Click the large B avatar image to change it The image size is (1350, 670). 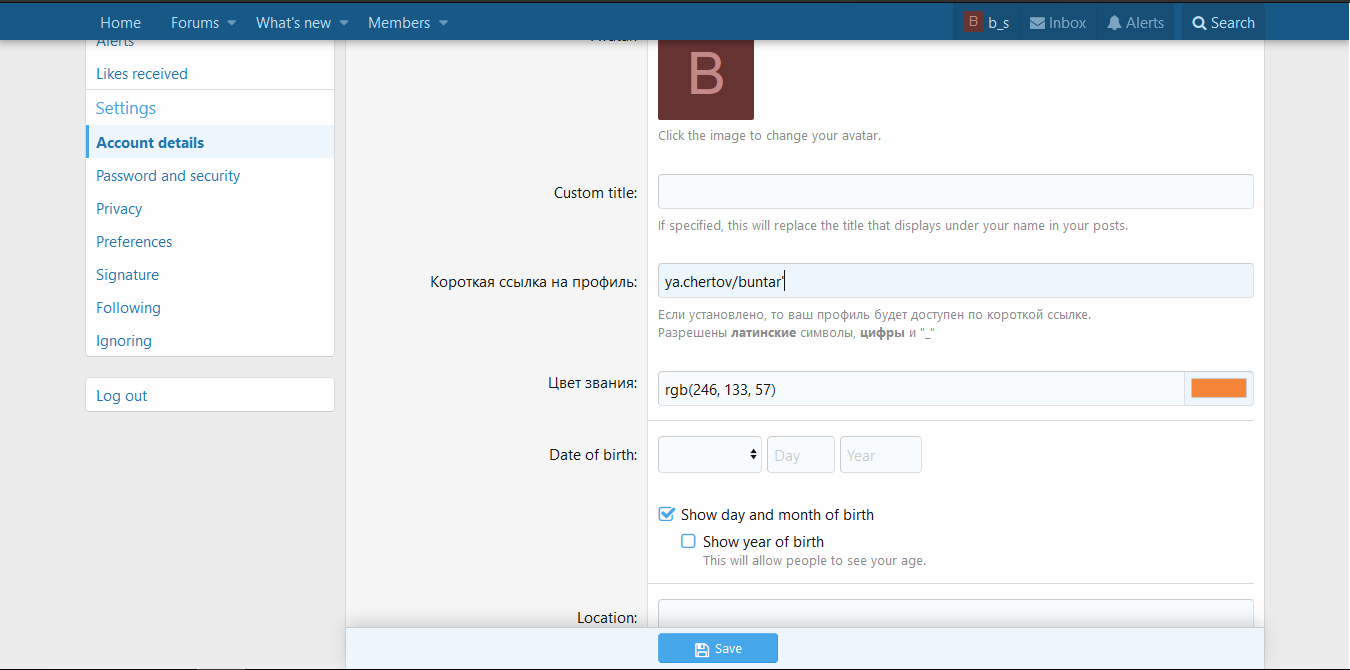[x=705, y=78]
